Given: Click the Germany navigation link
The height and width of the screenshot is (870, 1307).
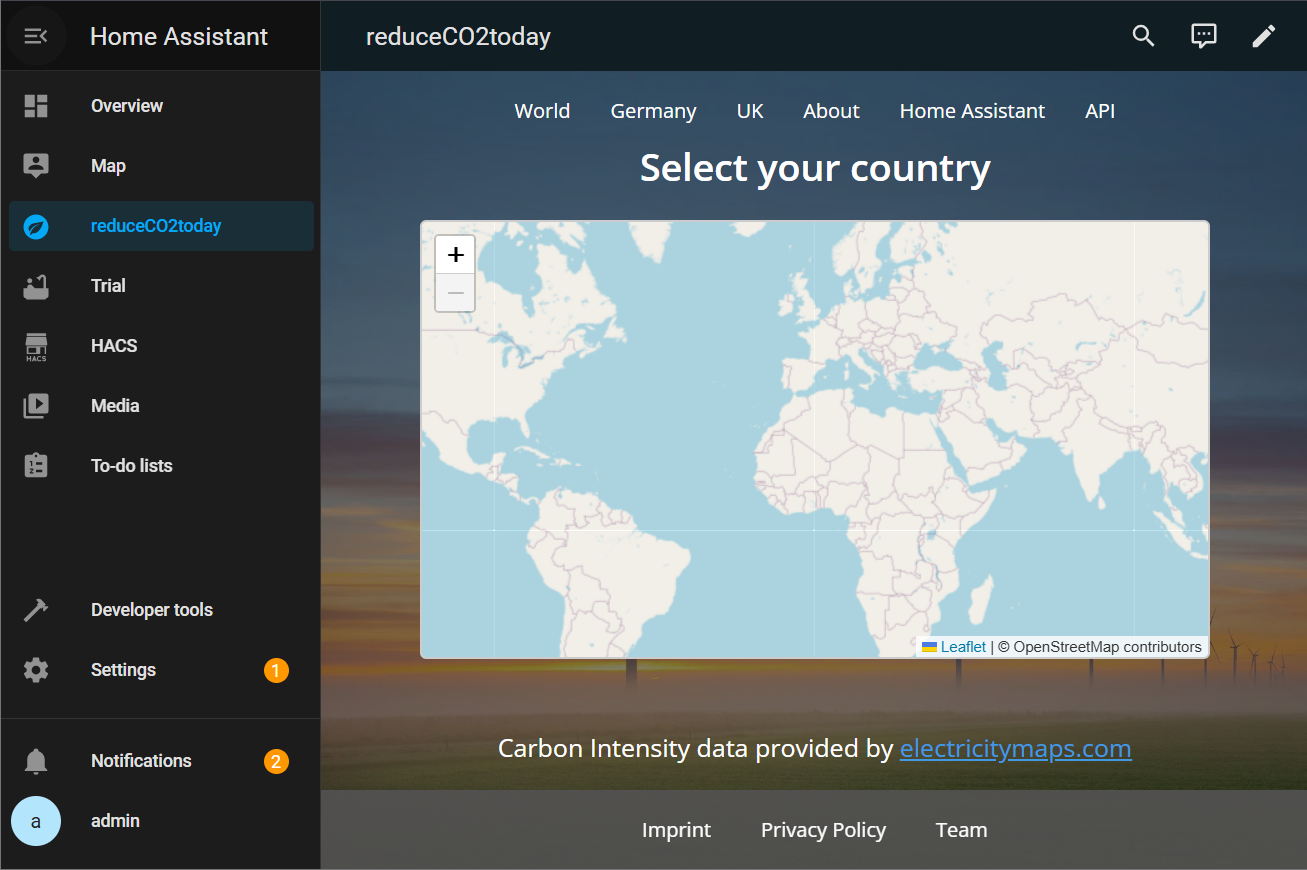Looking at the screenshot, I should click(x=654, y=111).
